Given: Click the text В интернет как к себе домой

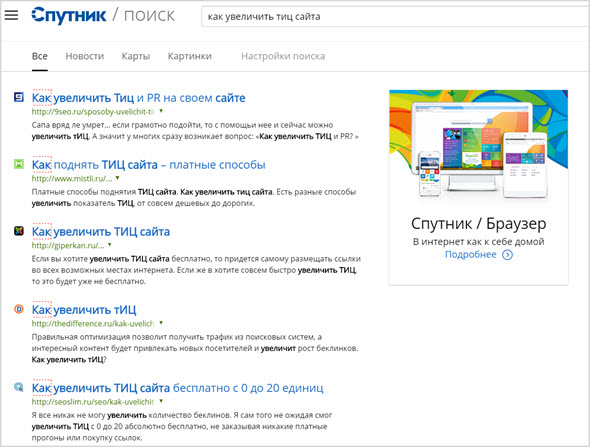Looking at the screenshot, I should point(479,242).
